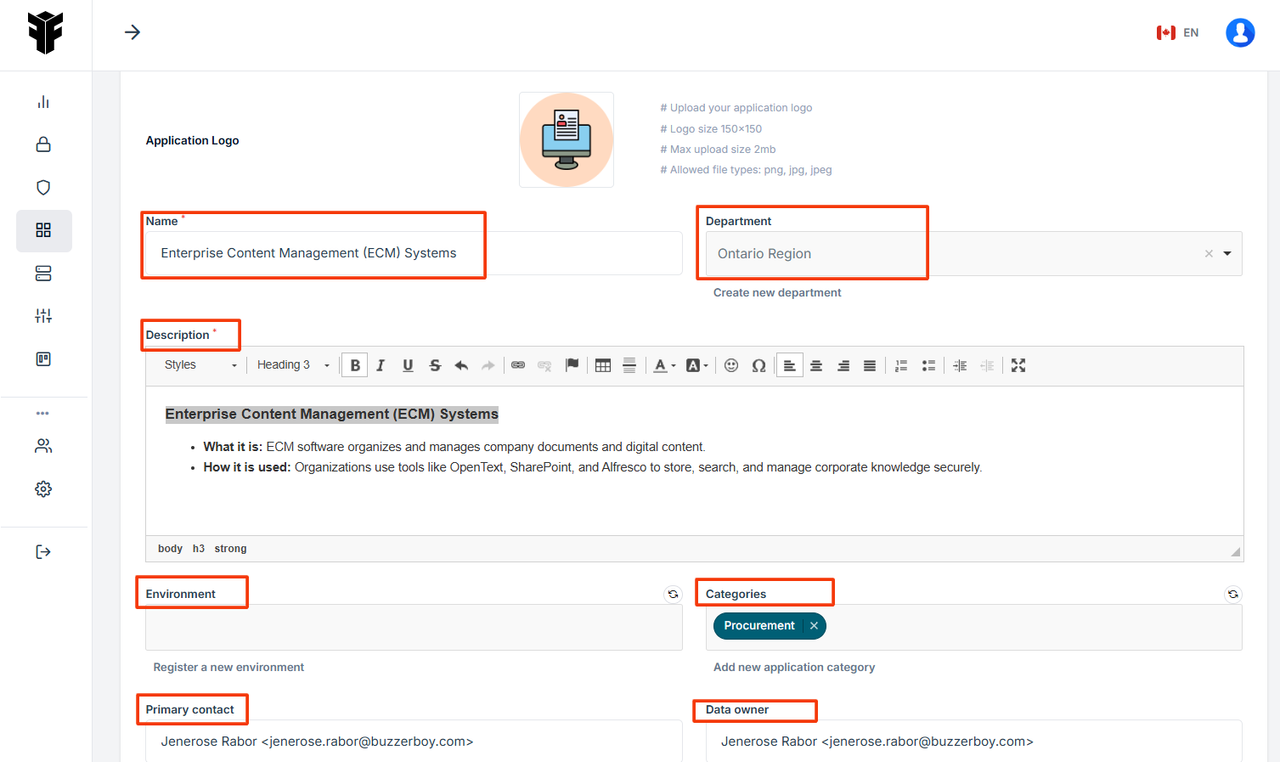Click the insert link icon
The height and width of the screenshot is (762, 1280).
point(518,366)
